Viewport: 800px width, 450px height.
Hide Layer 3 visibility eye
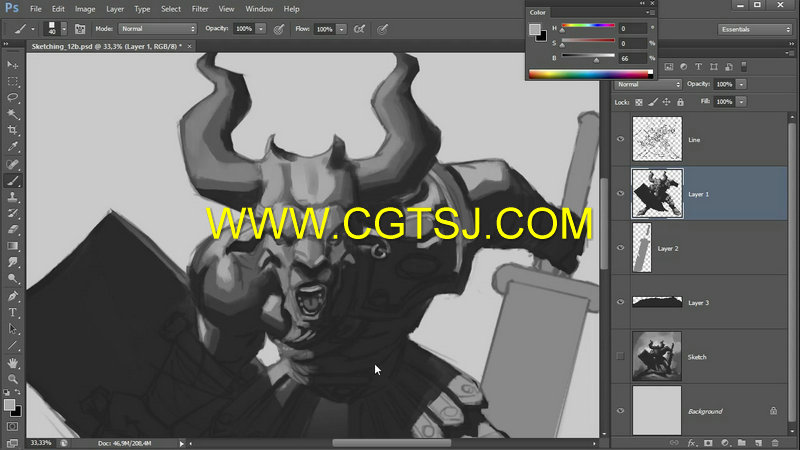620,302
